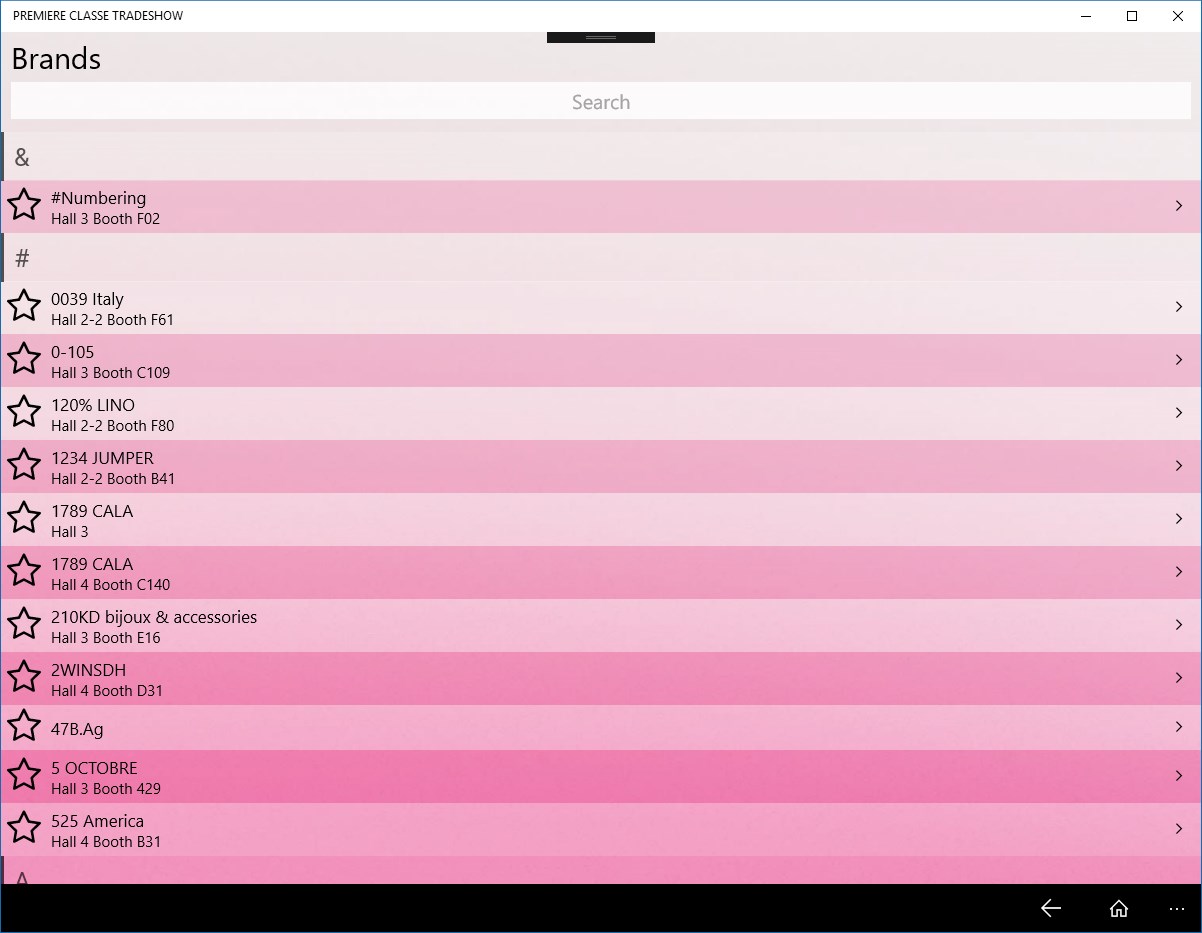Viewport: 1202px width, 933px height.
Task: Star the 0039 Italy brand
Action: [24, 306]
